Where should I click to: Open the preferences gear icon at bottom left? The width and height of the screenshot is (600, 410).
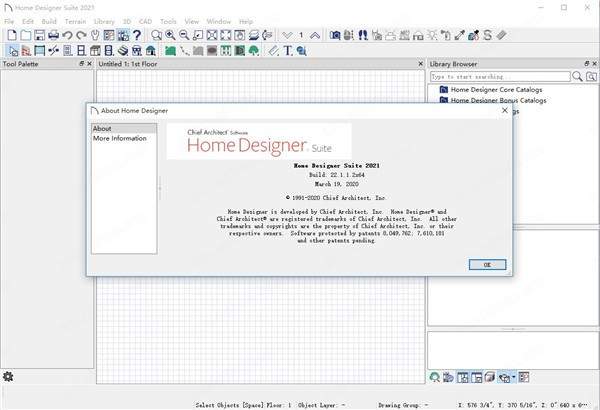point(9,376)
